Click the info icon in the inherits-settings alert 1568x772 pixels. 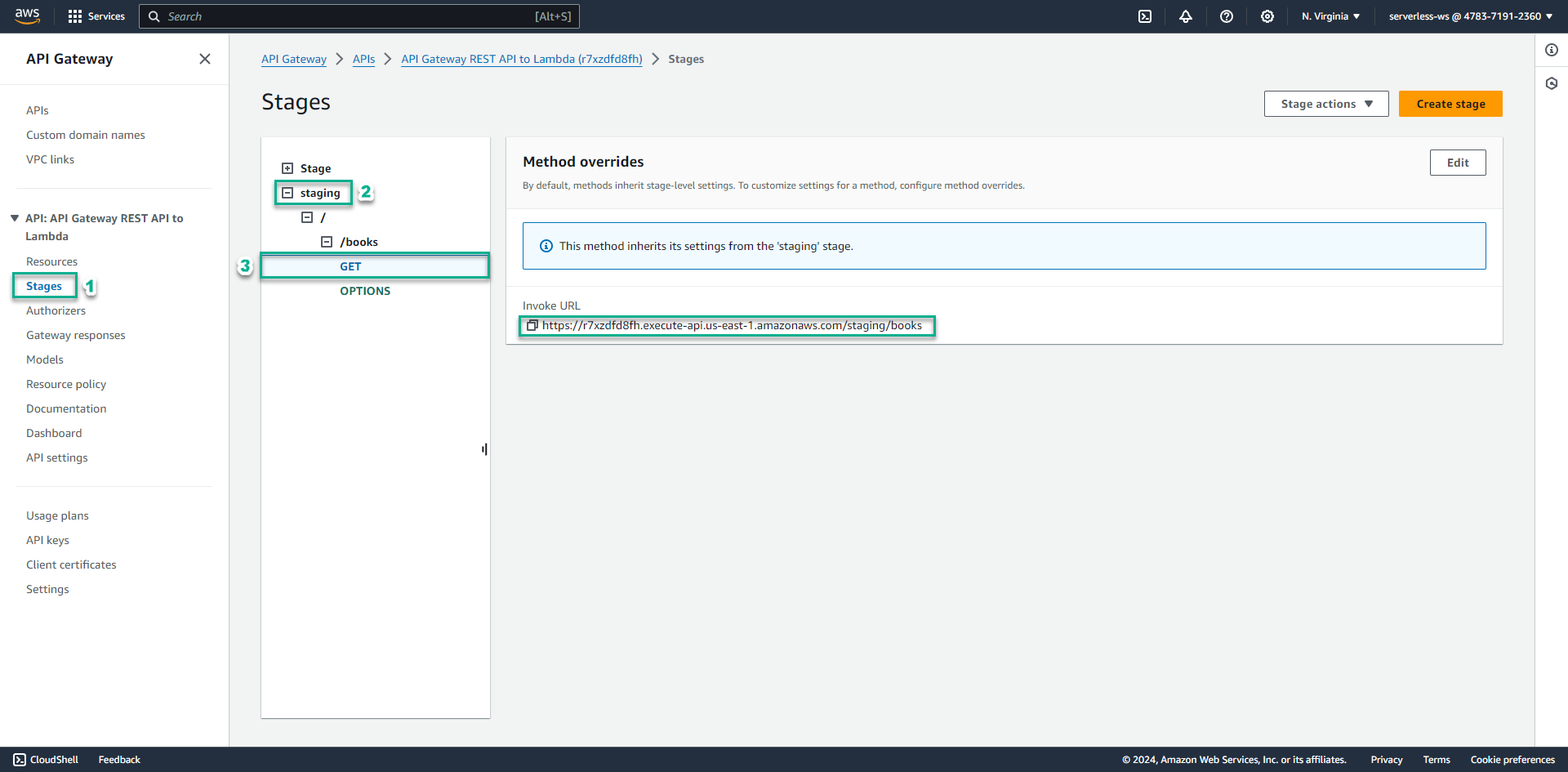pyautogui.click(x=546, y=246)
